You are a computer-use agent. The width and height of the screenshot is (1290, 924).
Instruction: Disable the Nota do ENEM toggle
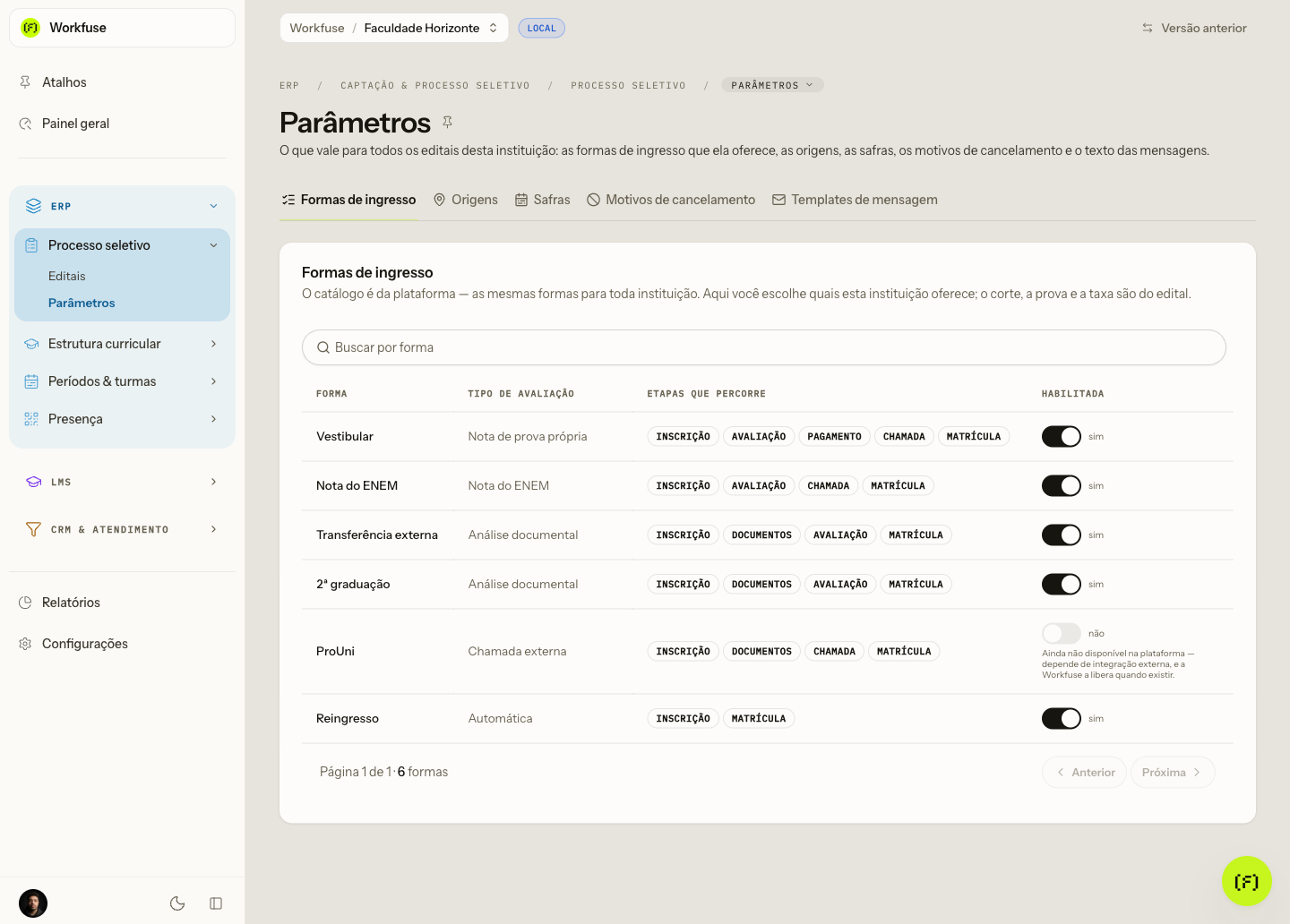1062,486
